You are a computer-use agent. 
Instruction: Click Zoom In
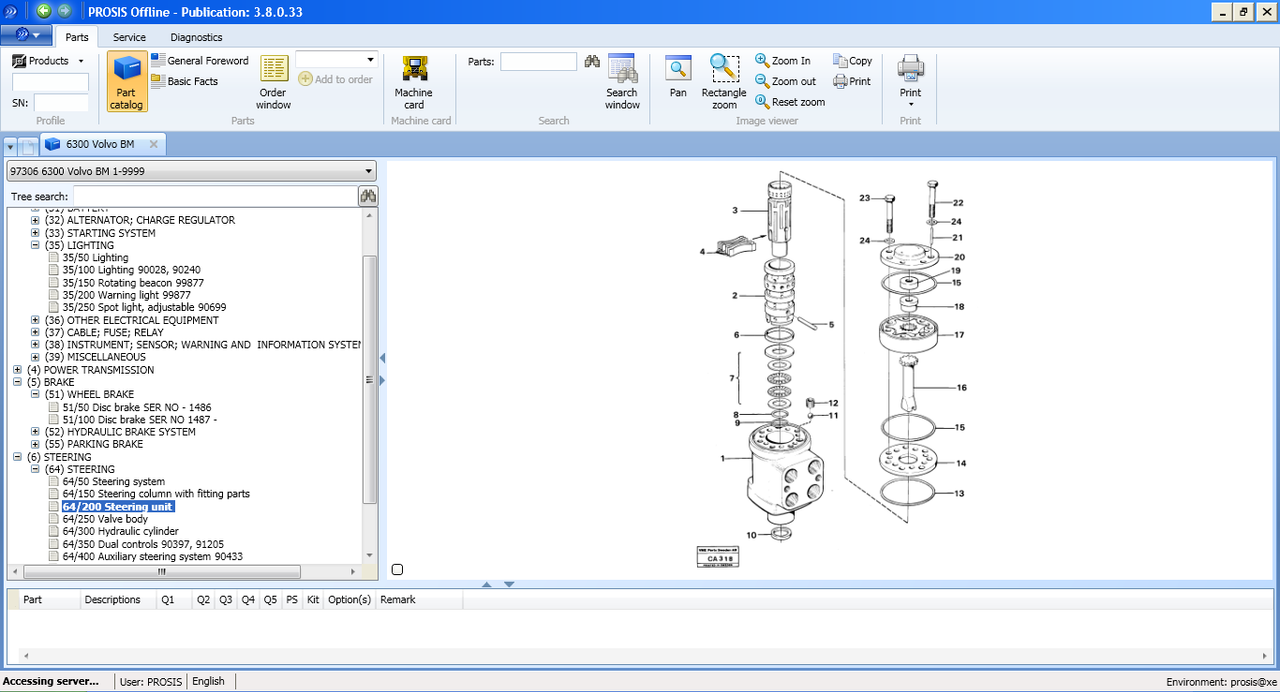click(783, 61)
